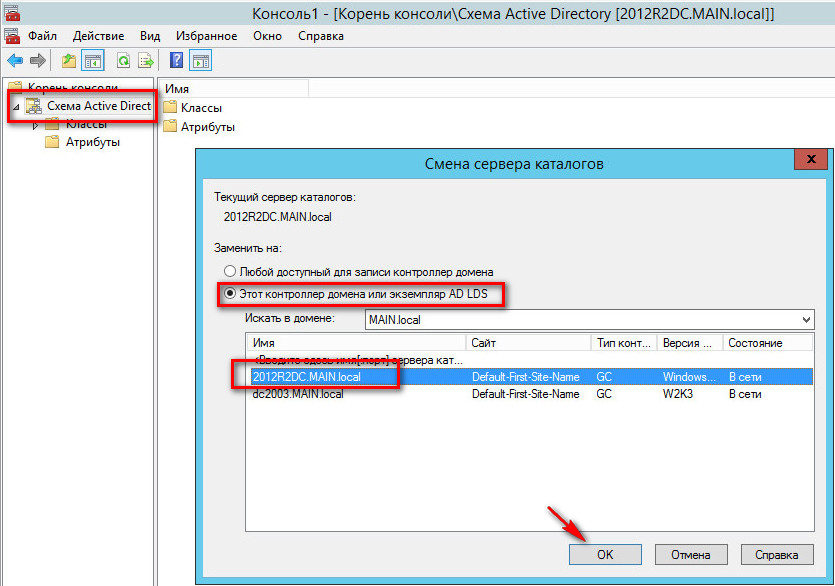Image resolution: width=835 pixels, height=586 pixels.
Task: Click the Export List toolbar icon
Action: point(145,61)
